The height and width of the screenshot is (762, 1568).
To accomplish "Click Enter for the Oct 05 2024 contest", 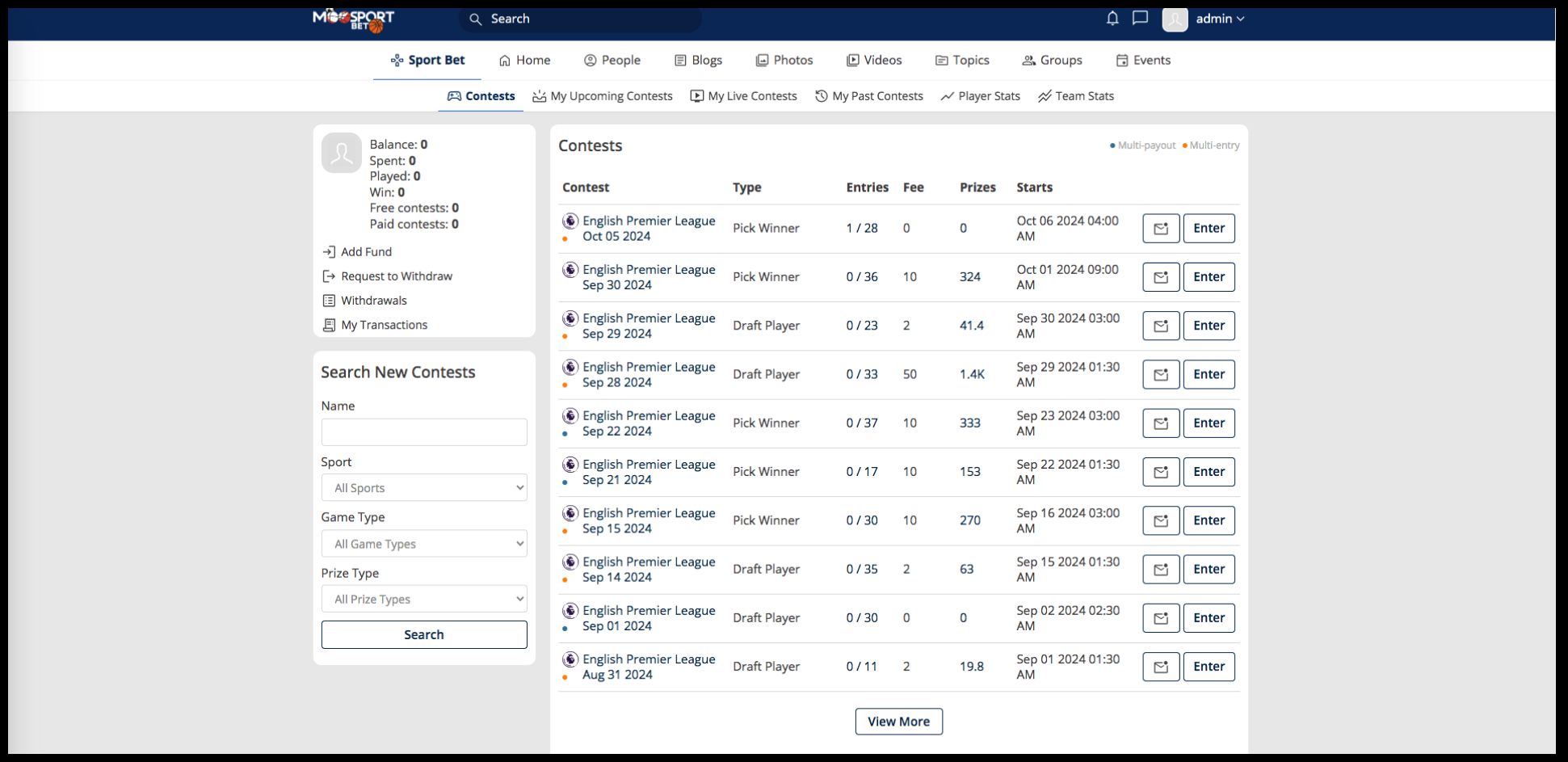I will (x=1209, y=229).
